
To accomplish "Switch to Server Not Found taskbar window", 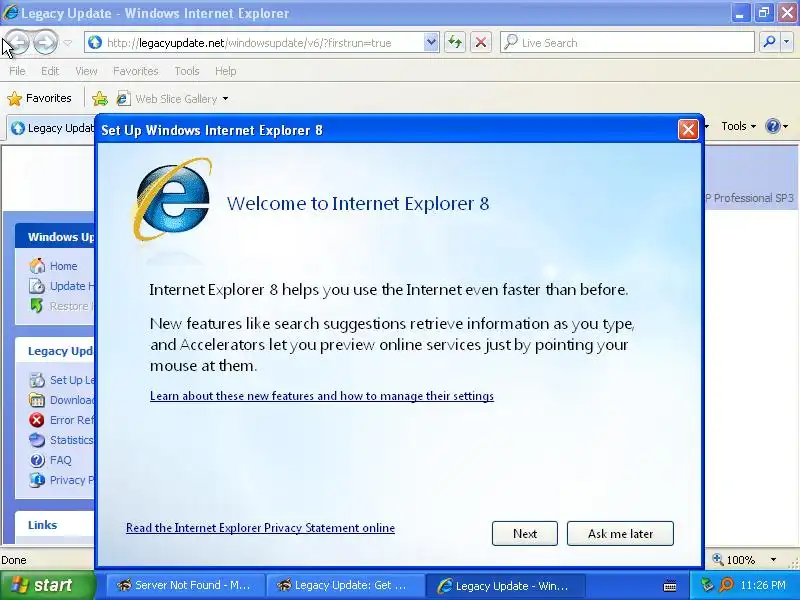I will (x=185, y=585).
